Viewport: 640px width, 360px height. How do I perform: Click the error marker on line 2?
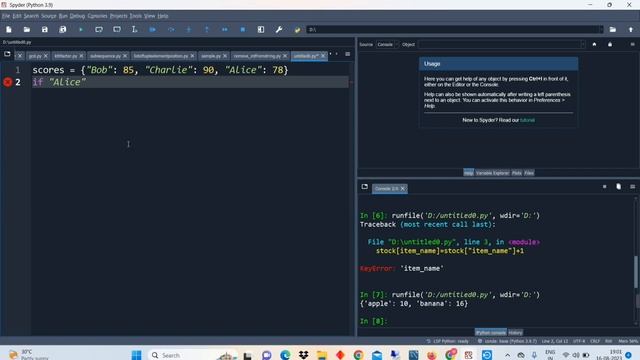click(7, 82)
